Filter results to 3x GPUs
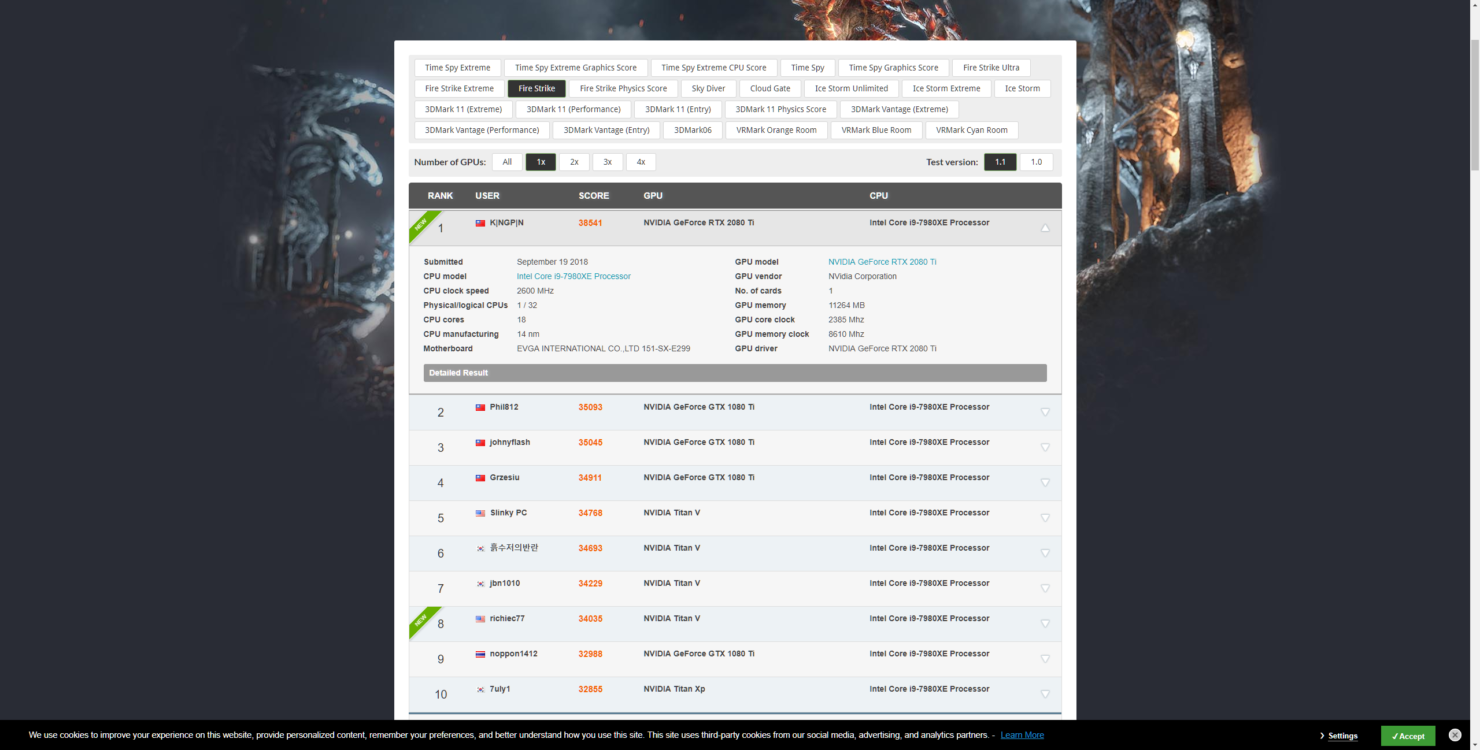Screen dimensions: 1480x750 click(x=607, y=162)
